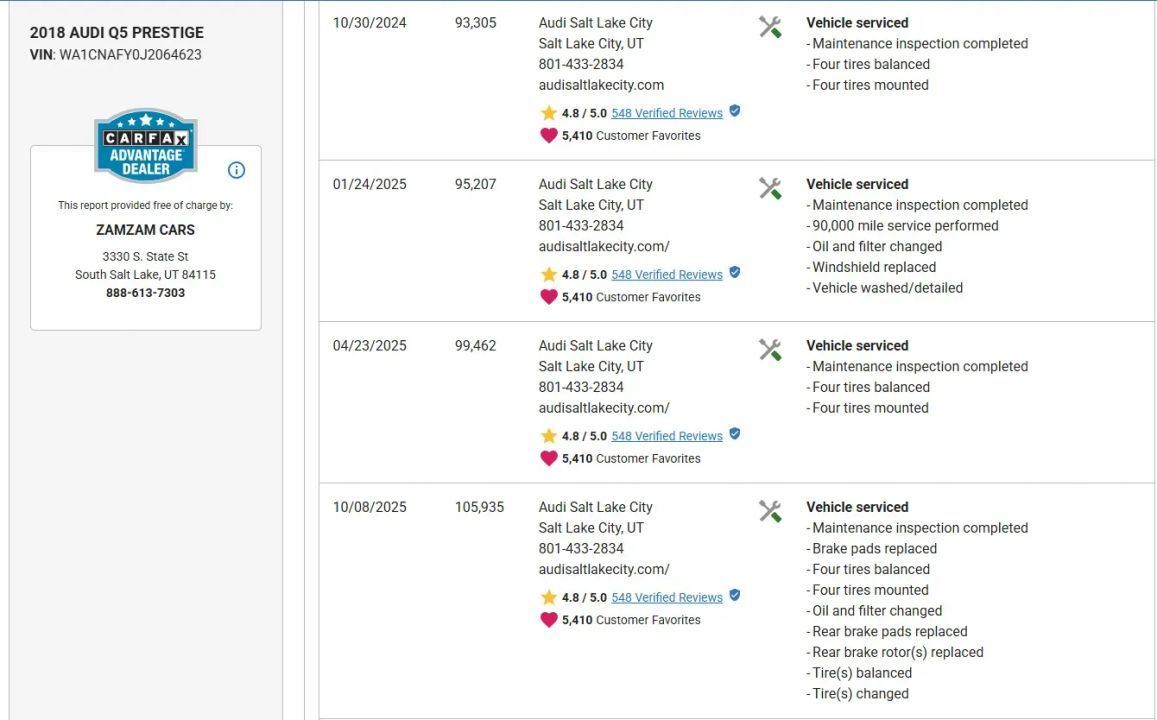
Task: Click wrench service icon for 01/24/2025 record
Action: tap(770, 189)
